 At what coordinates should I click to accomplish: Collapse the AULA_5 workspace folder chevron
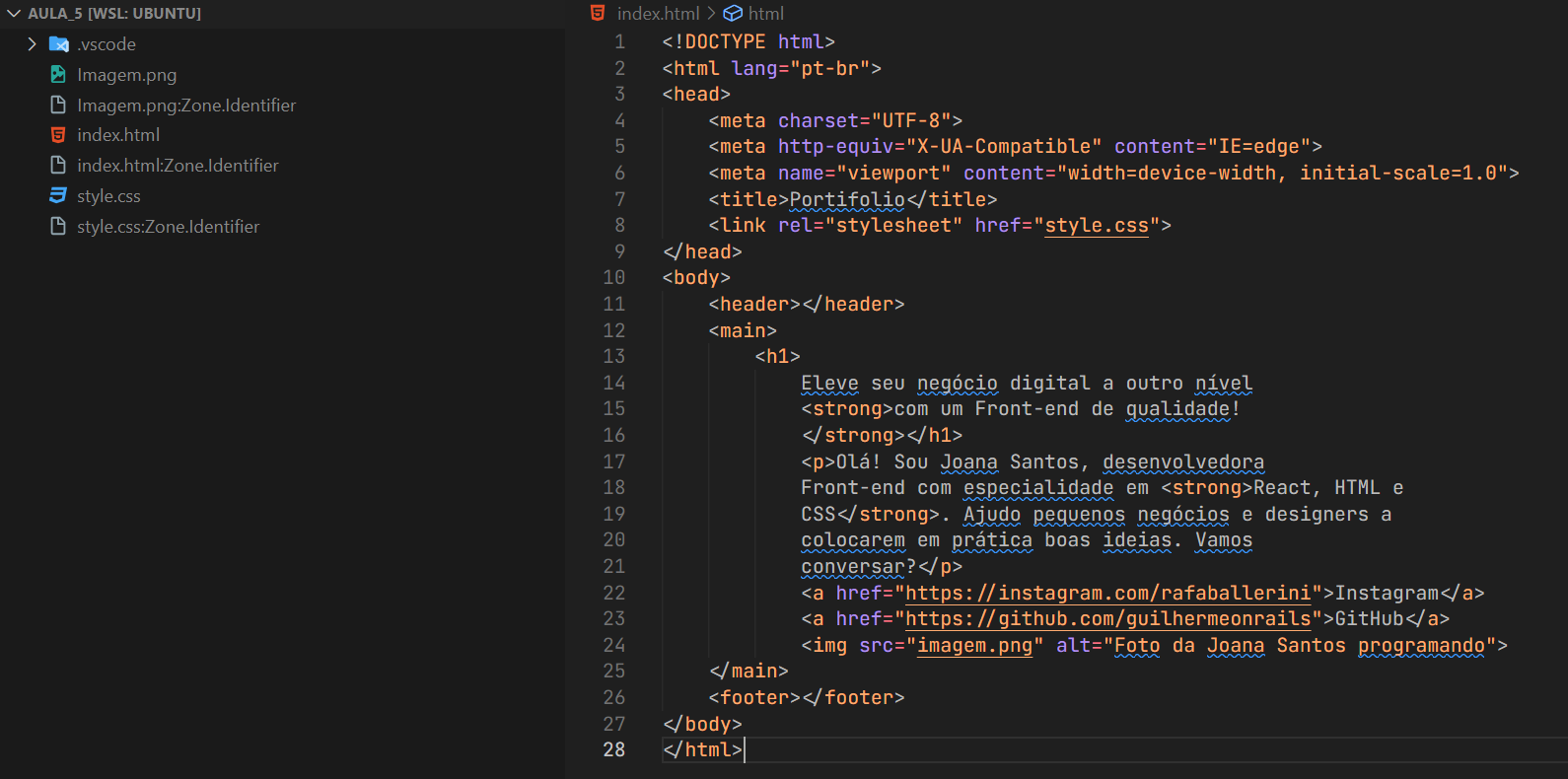(x=14, y=14)
